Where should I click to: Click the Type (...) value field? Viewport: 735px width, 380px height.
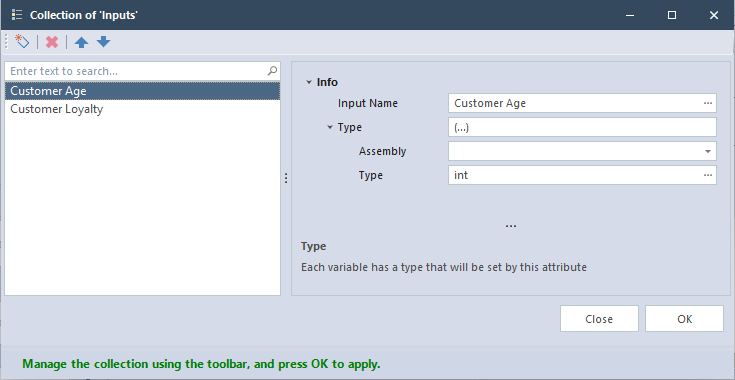click(x=582, y=127)
